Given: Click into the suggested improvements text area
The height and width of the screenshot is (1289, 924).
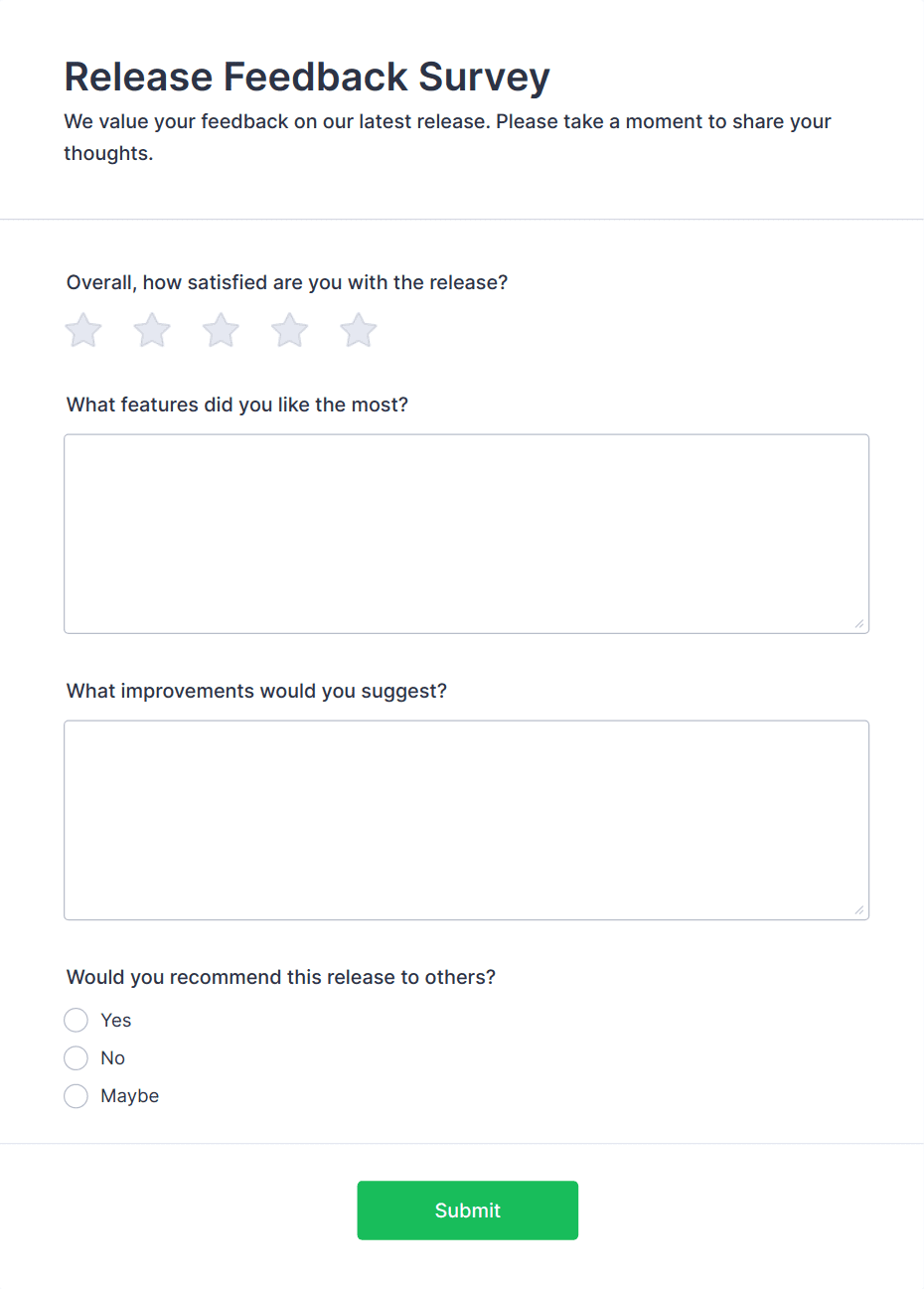Looking at the screenshot, I should coord(466,820).
